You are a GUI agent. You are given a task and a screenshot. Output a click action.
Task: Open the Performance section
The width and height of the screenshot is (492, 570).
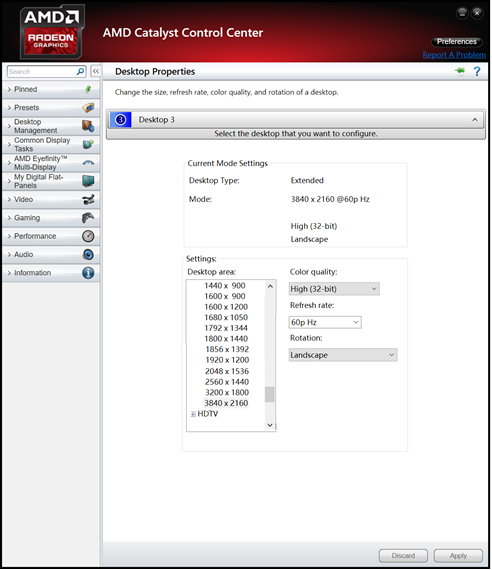tap(51, 236)
